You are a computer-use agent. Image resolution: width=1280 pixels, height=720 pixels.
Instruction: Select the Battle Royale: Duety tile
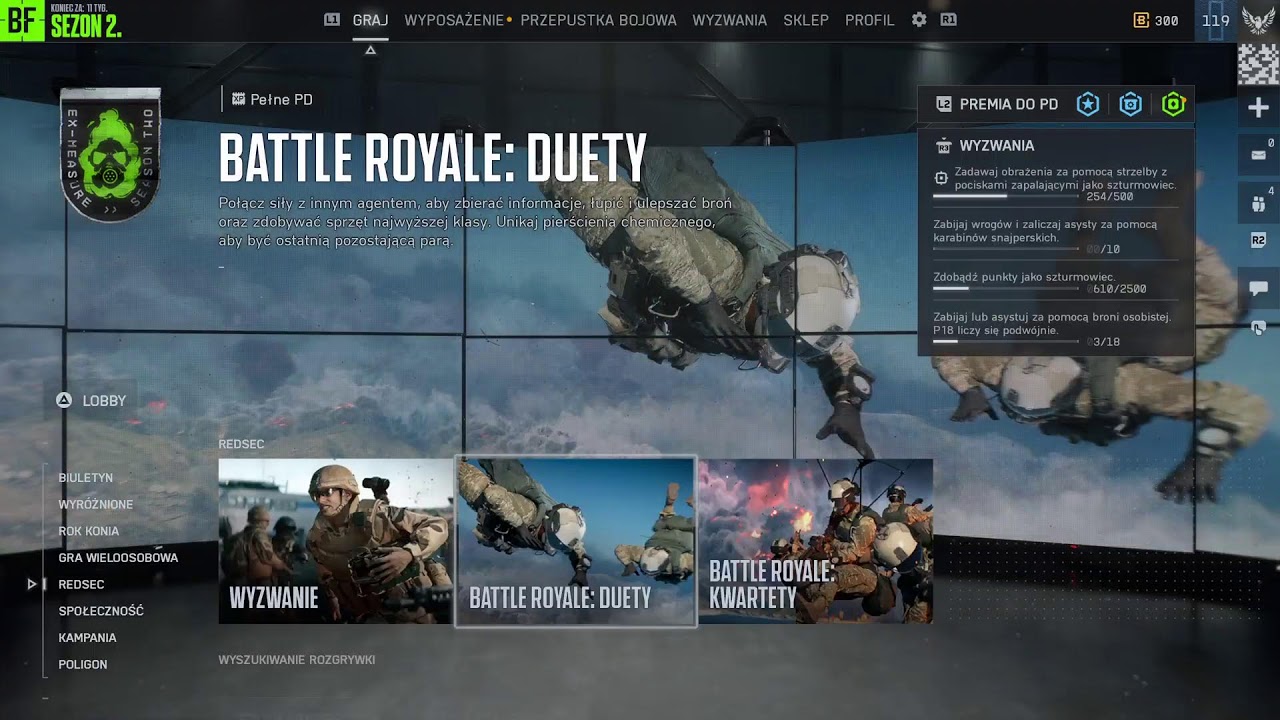[x=575, y=541]
